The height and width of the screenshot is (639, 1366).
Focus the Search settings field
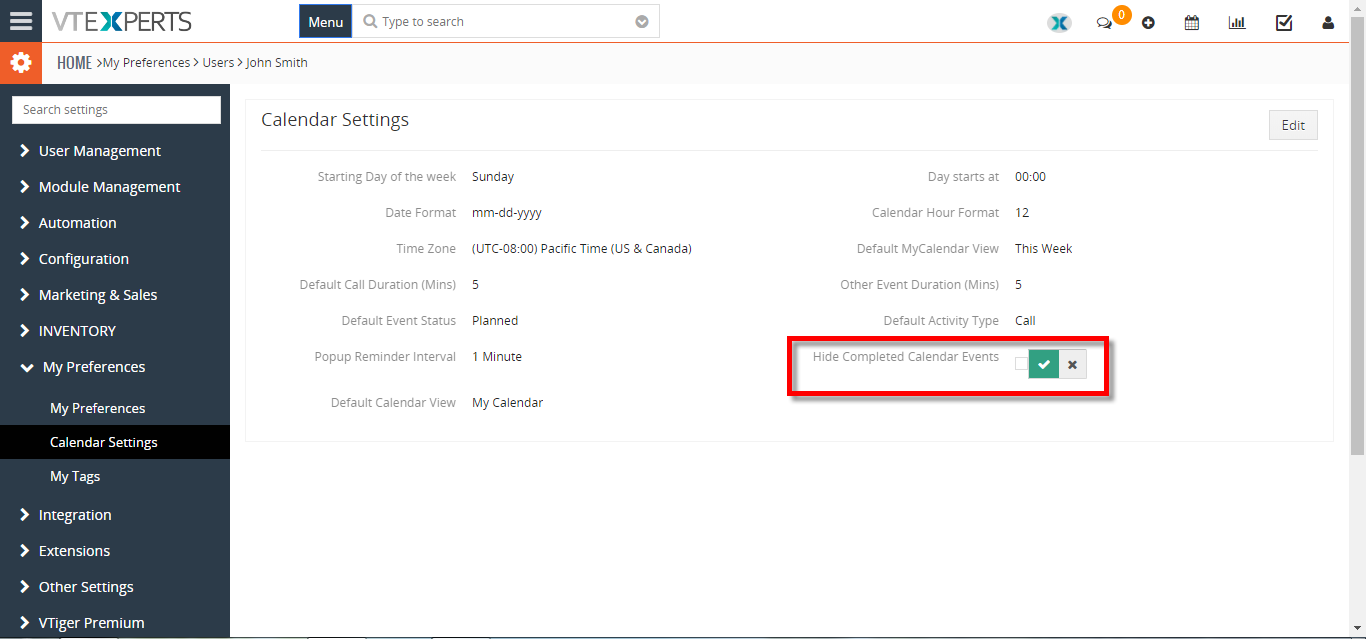coord(116,110)
